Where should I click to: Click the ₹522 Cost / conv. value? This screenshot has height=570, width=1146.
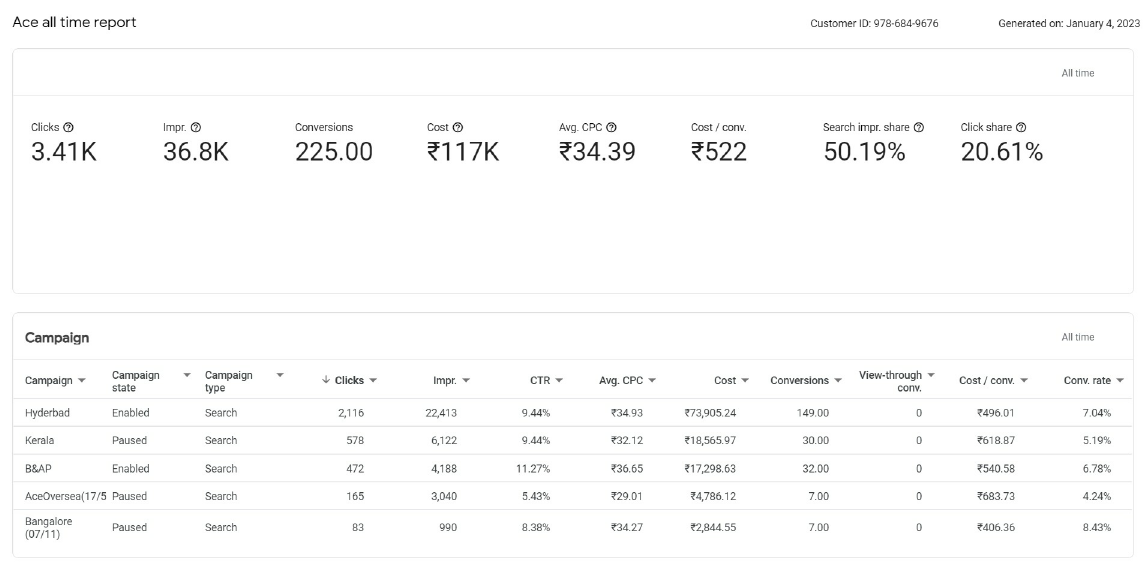[x=719, y=152]
